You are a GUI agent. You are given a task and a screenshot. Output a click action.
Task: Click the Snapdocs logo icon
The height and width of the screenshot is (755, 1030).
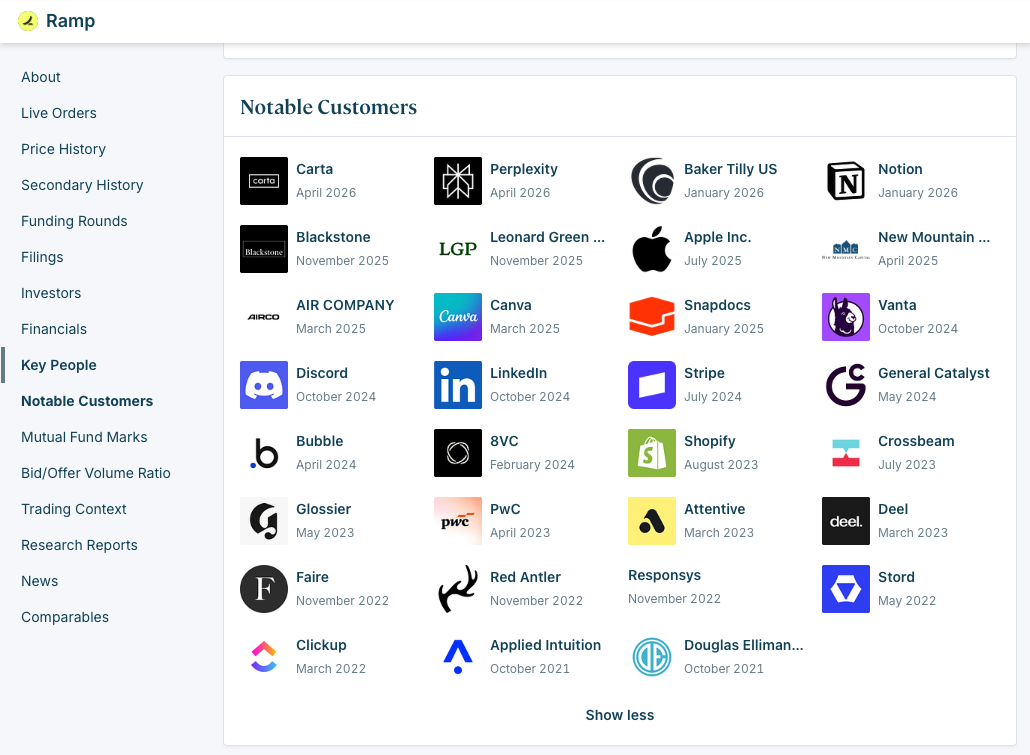point(652,317)
